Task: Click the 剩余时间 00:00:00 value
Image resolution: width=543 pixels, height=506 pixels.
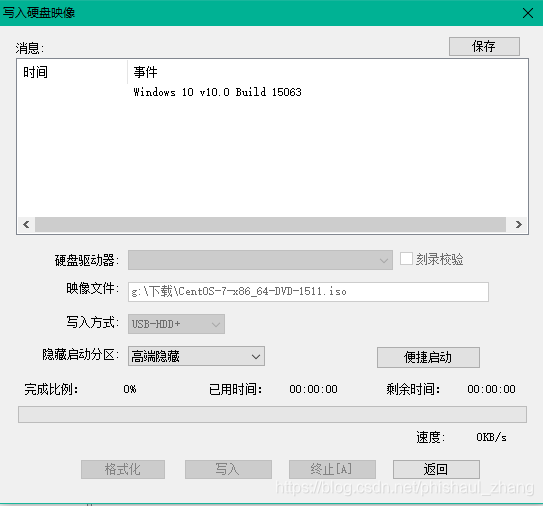Action: pos(491,389)
